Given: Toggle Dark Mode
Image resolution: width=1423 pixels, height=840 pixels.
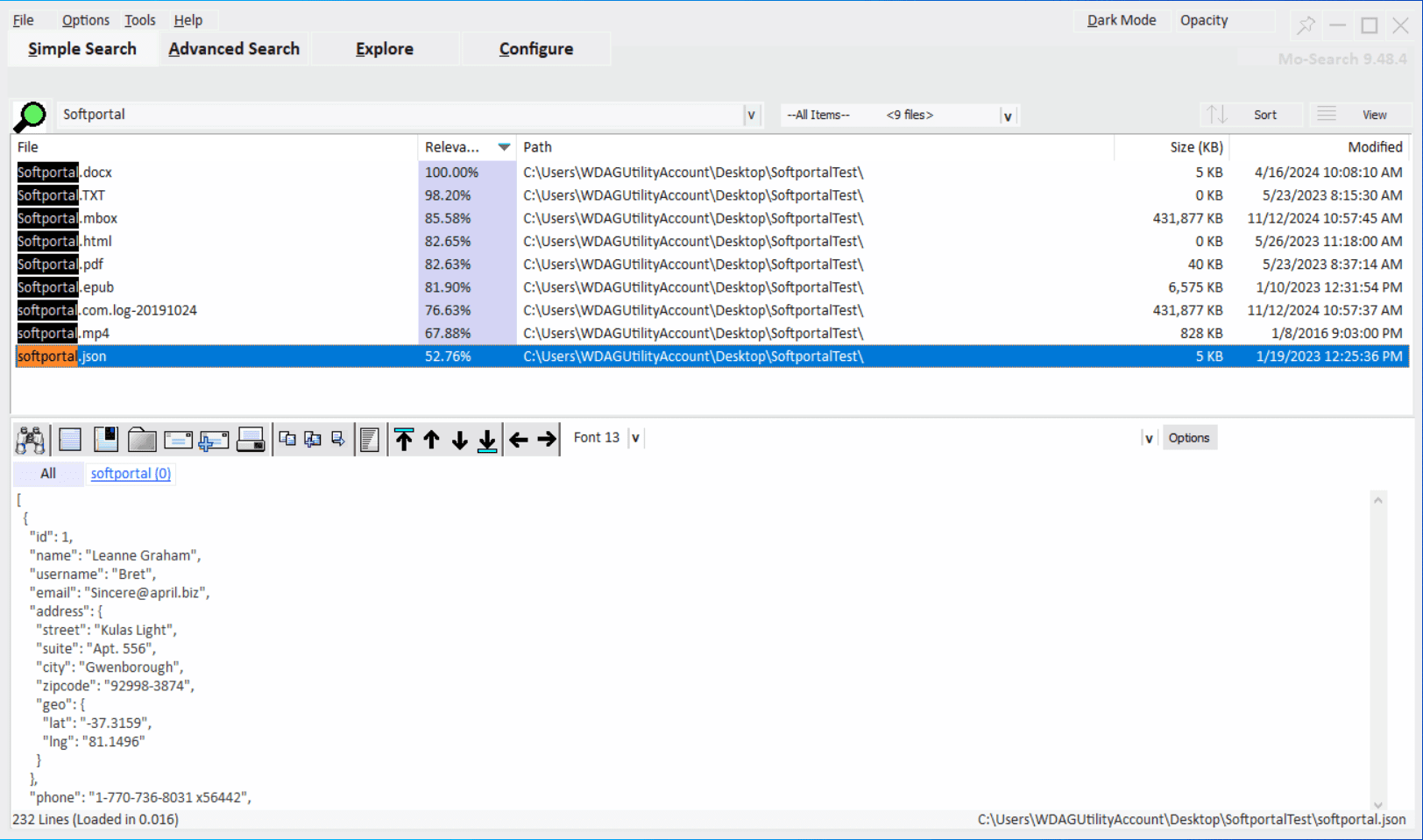Looking at the screenshot, I should click(1122, 20).
